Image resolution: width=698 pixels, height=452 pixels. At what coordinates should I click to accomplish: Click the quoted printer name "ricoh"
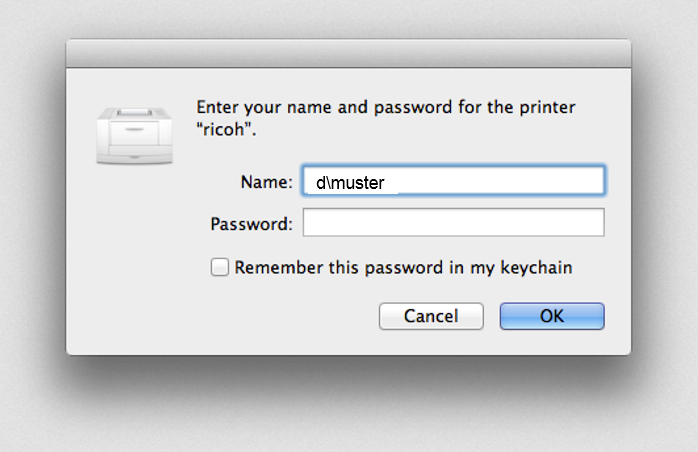tap(226, 130)
